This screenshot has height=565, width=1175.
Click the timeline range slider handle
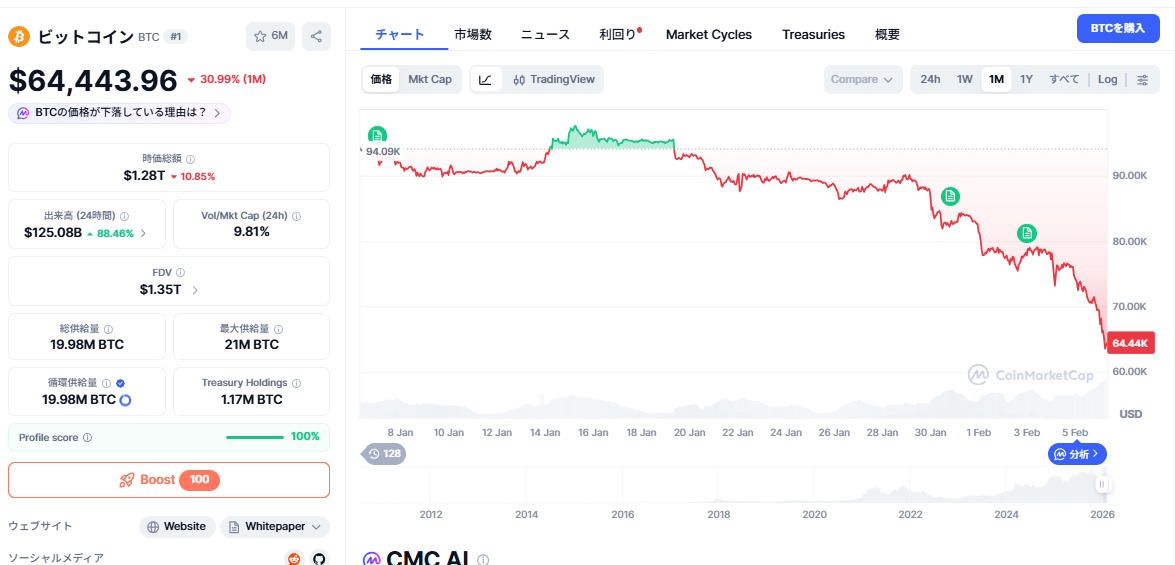coord(1101,485)
